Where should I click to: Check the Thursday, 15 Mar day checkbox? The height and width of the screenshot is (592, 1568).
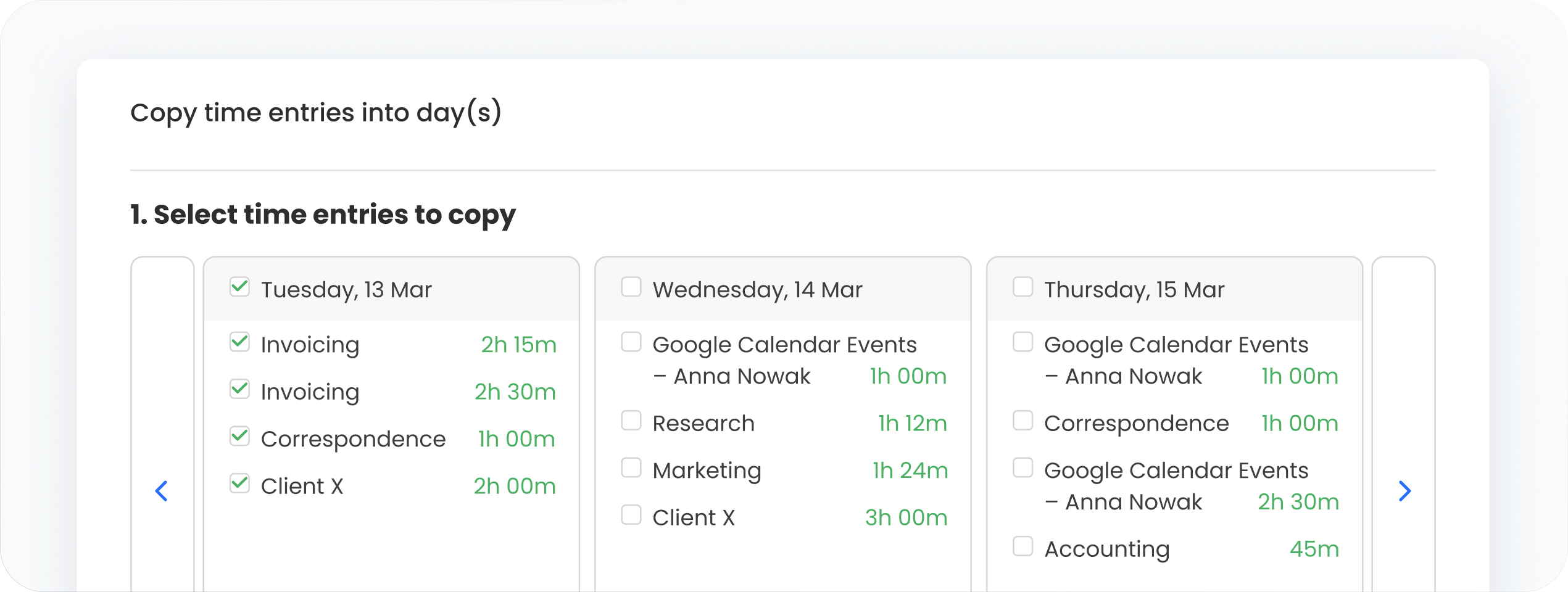(x=1023, y=287)
